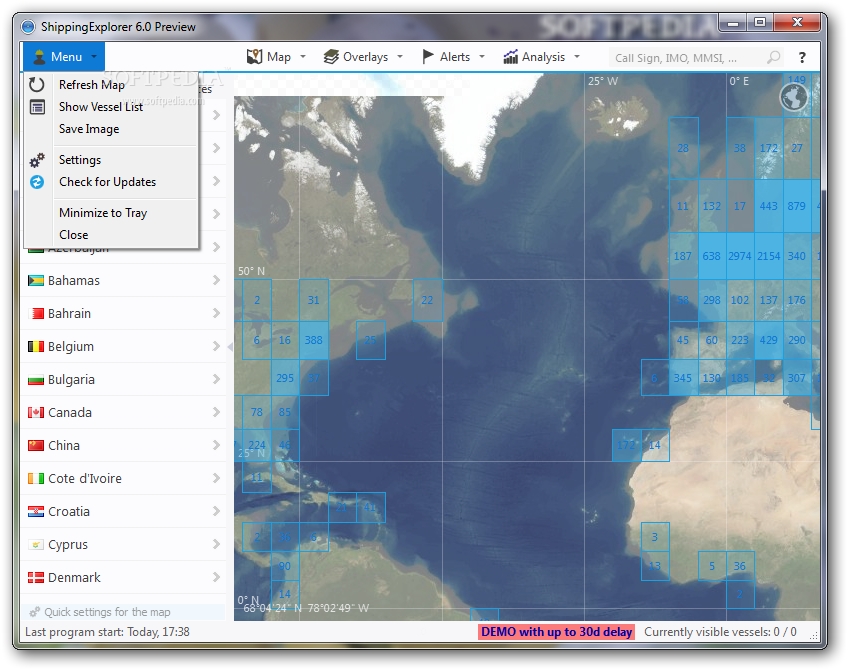Image resolution: width=848 pixels, height=670 pixels.
Task: Click the search magnifier icon
Action: (x=774, y=57)
